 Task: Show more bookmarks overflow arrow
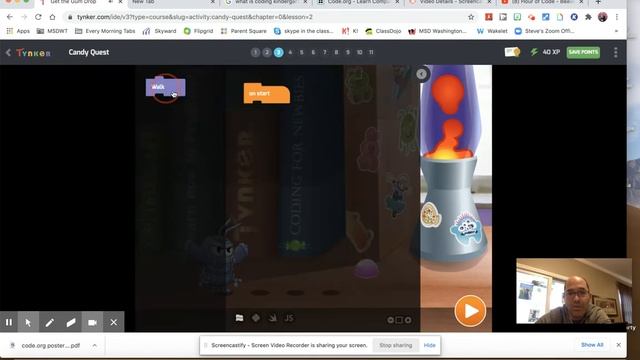point(616,31)
